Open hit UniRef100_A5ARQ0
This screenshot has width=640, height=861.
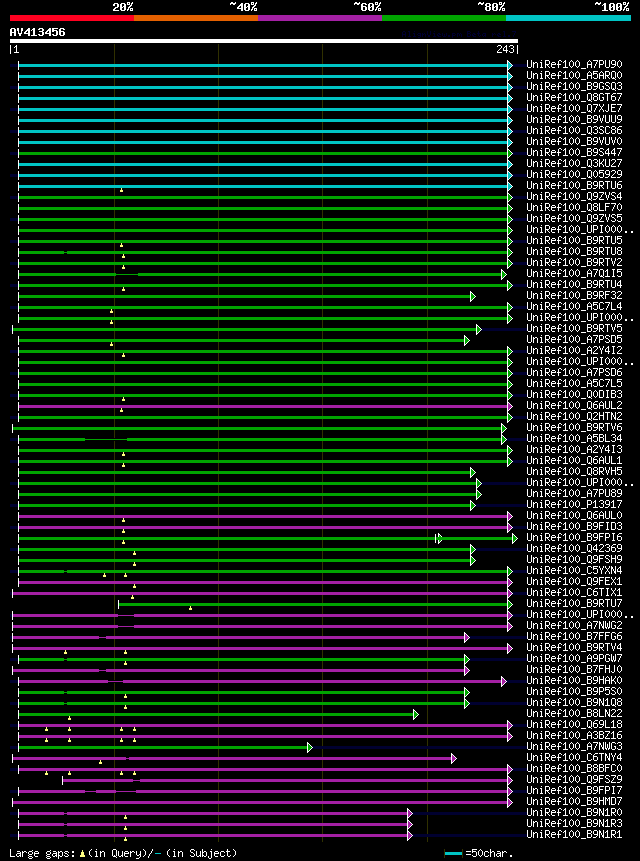click(574, 75)
